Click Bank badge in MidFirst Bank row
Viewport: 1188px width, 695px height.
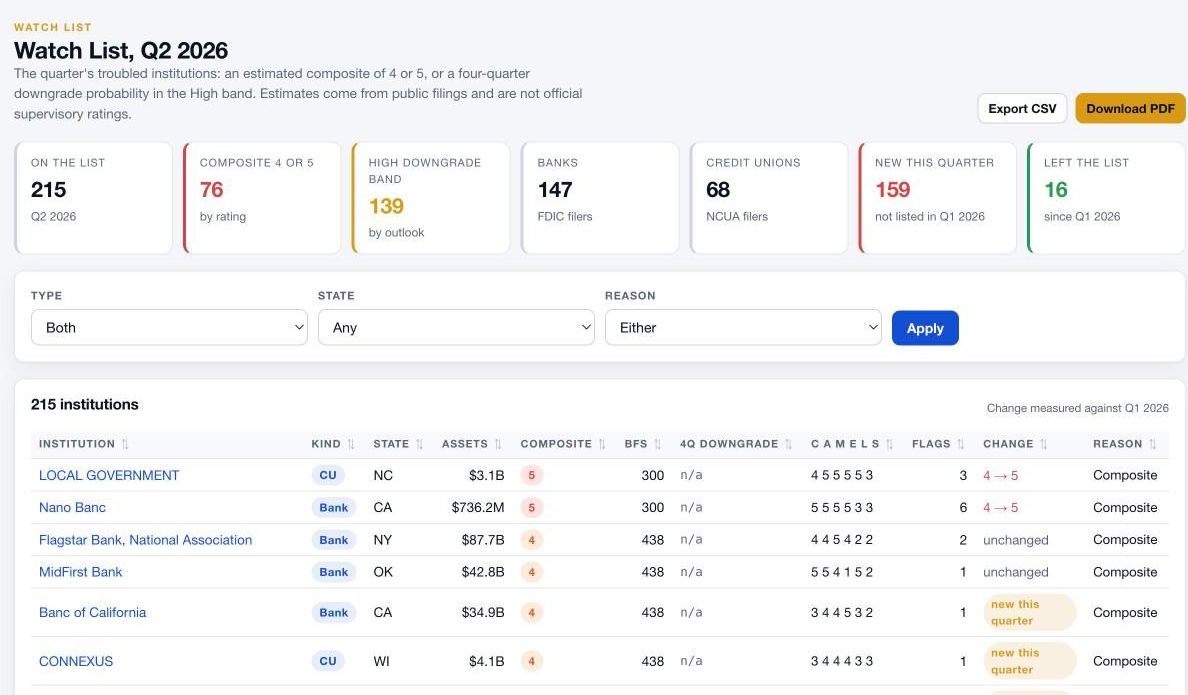[333, 572]
